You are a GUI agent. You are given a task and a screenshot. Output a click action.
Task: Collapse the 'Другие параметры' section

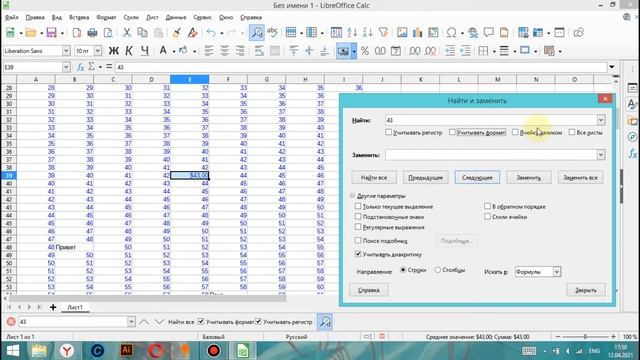(x=353, y=196)
